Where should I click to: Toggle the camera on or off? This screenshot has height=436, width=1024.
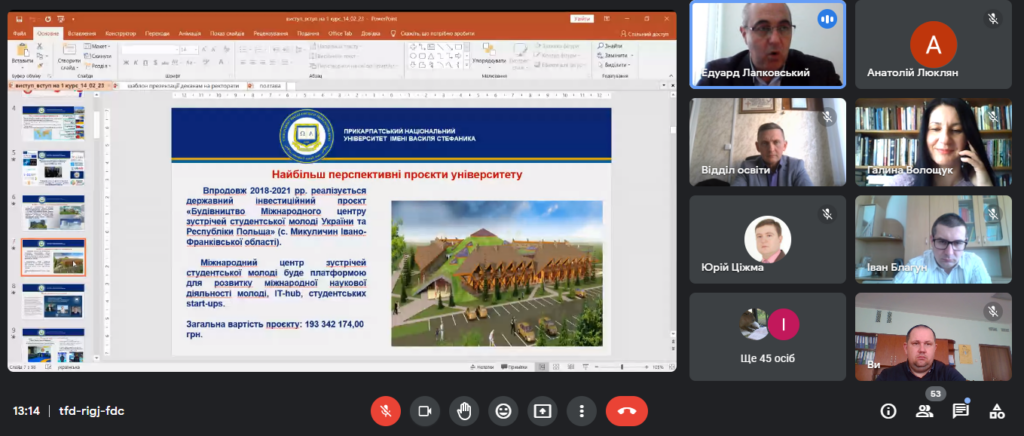(x=425, y=411)
